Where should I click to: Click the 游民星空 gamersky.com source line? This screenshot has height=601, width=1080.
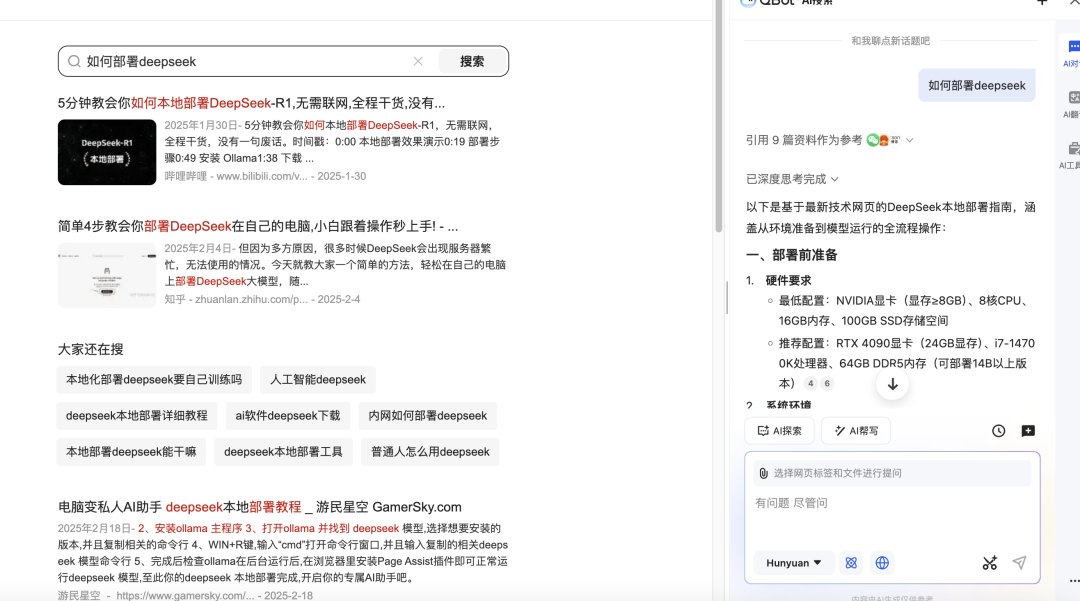[185, 595]
